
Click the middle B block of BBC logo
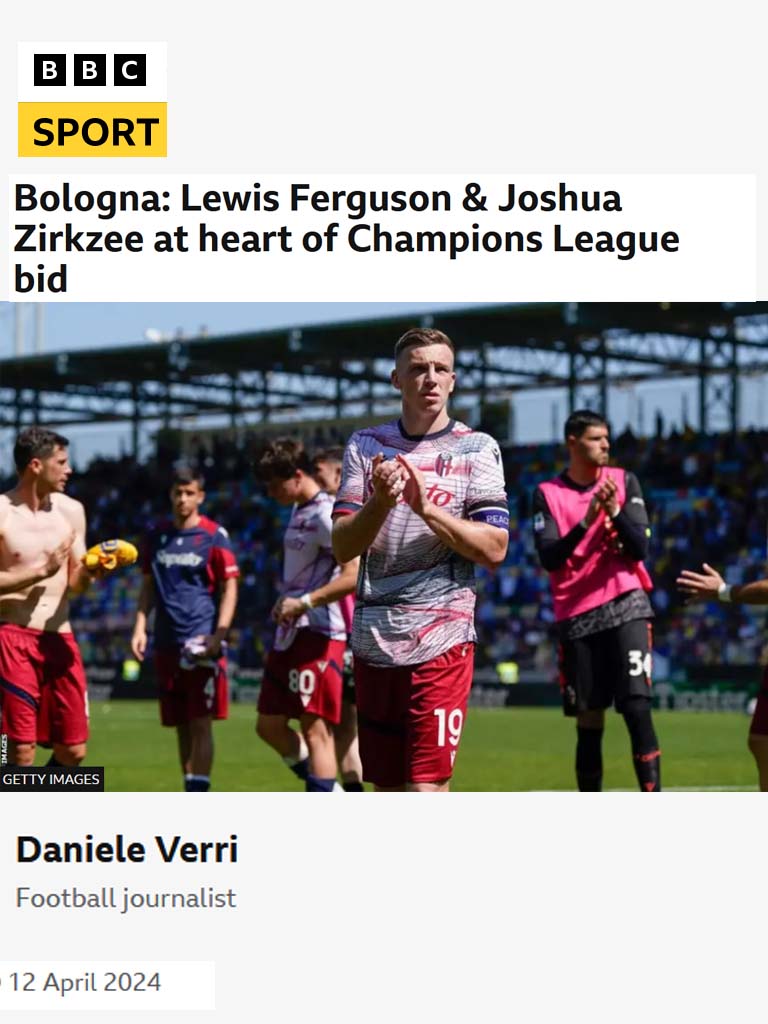pyautogui.click(x=89, y=70)
